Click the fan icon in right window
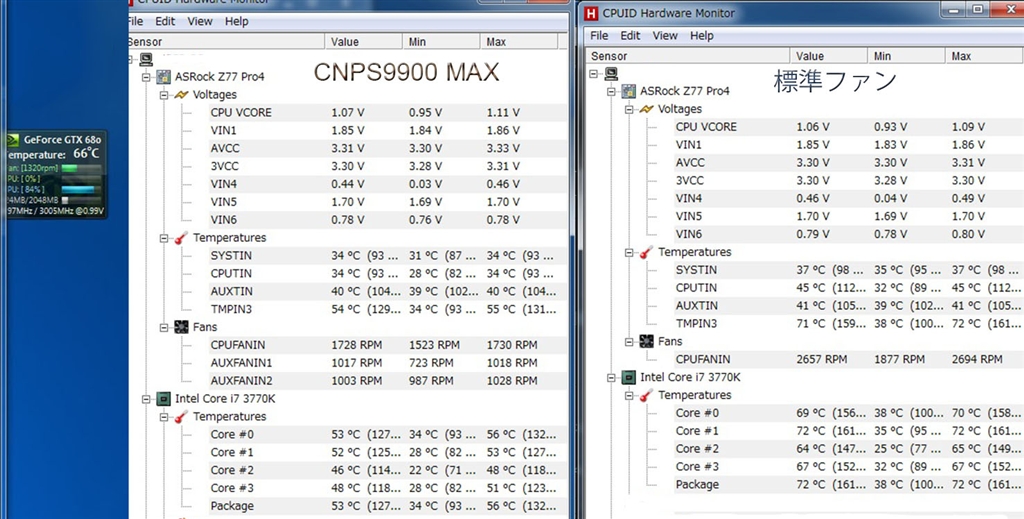The height and width of the screenshot is (519, 1024). pos(646,342)
